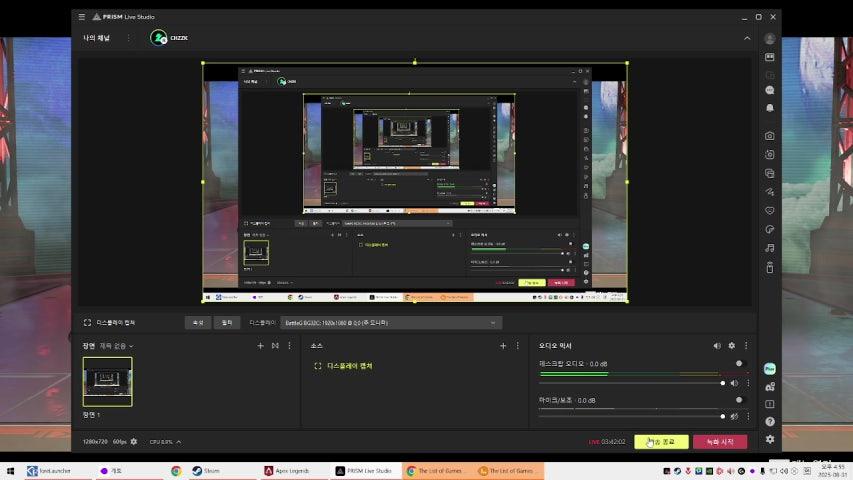Click the 1280x720 resolution text
Viewport: 853px width, 480px height.
[x=95, y=441]
